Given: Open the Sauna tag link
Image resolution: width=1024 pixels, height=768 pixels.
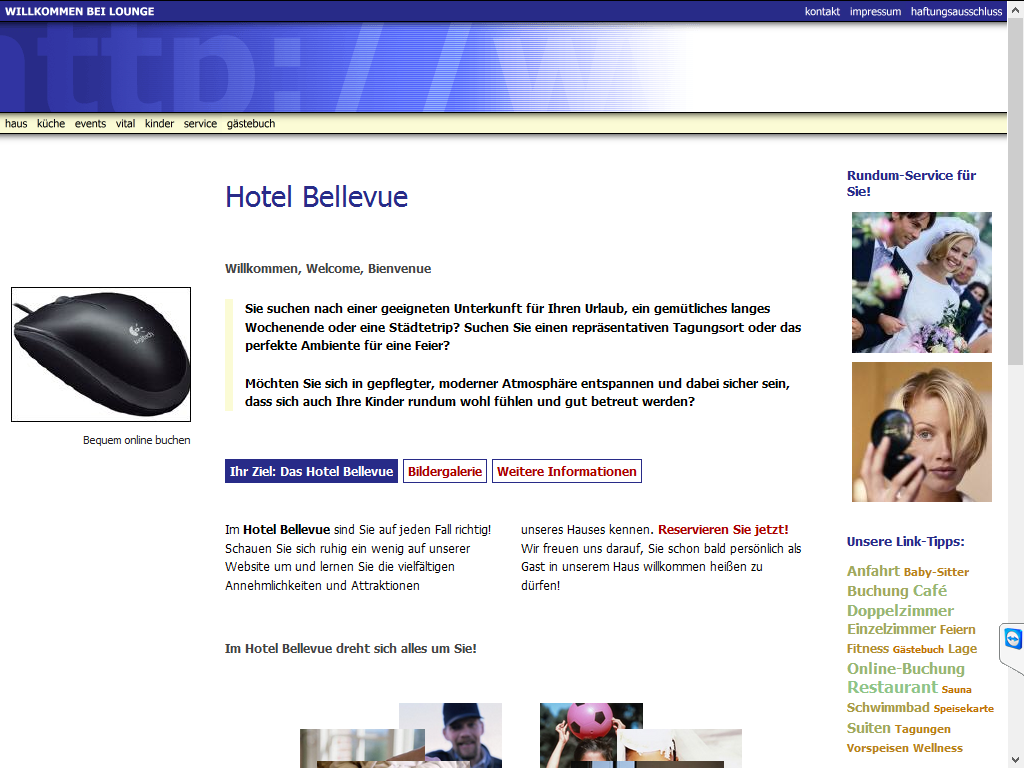Looking at the screenshot, I should point(956,690).
